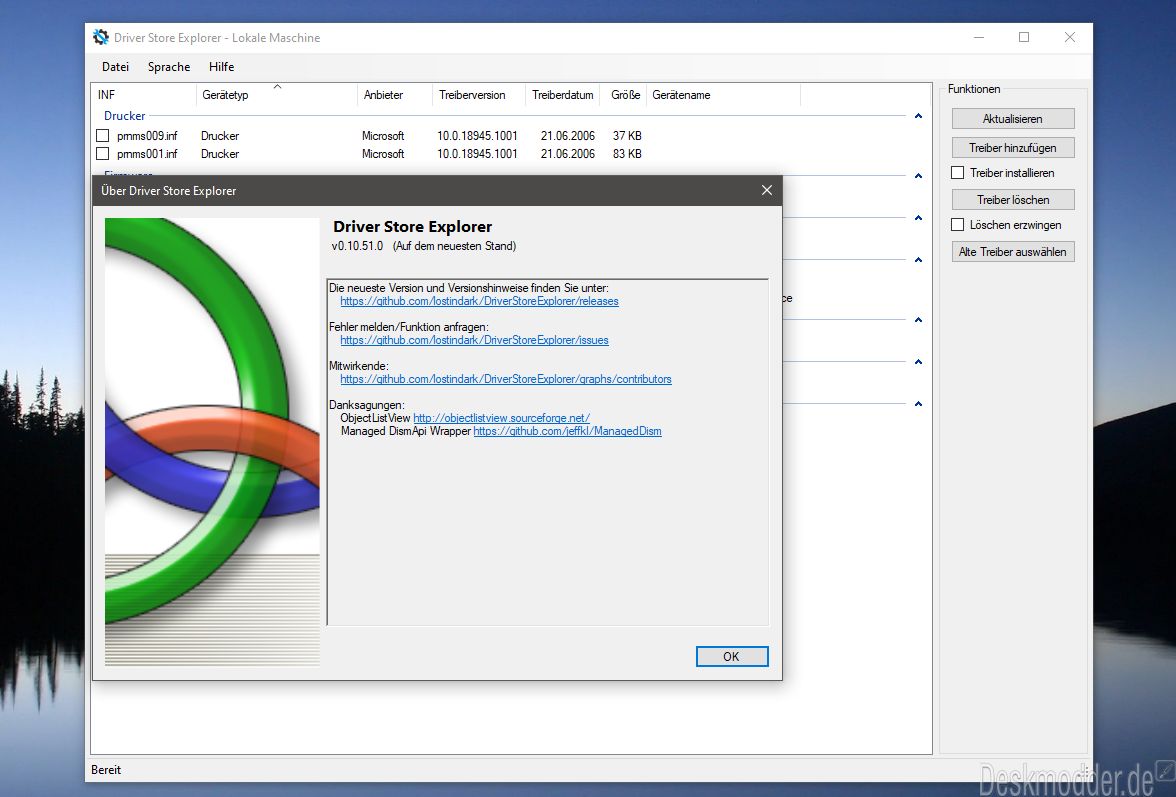Click the 83 KB size cell
This screenshot has width=1176, height=797.
627,154
